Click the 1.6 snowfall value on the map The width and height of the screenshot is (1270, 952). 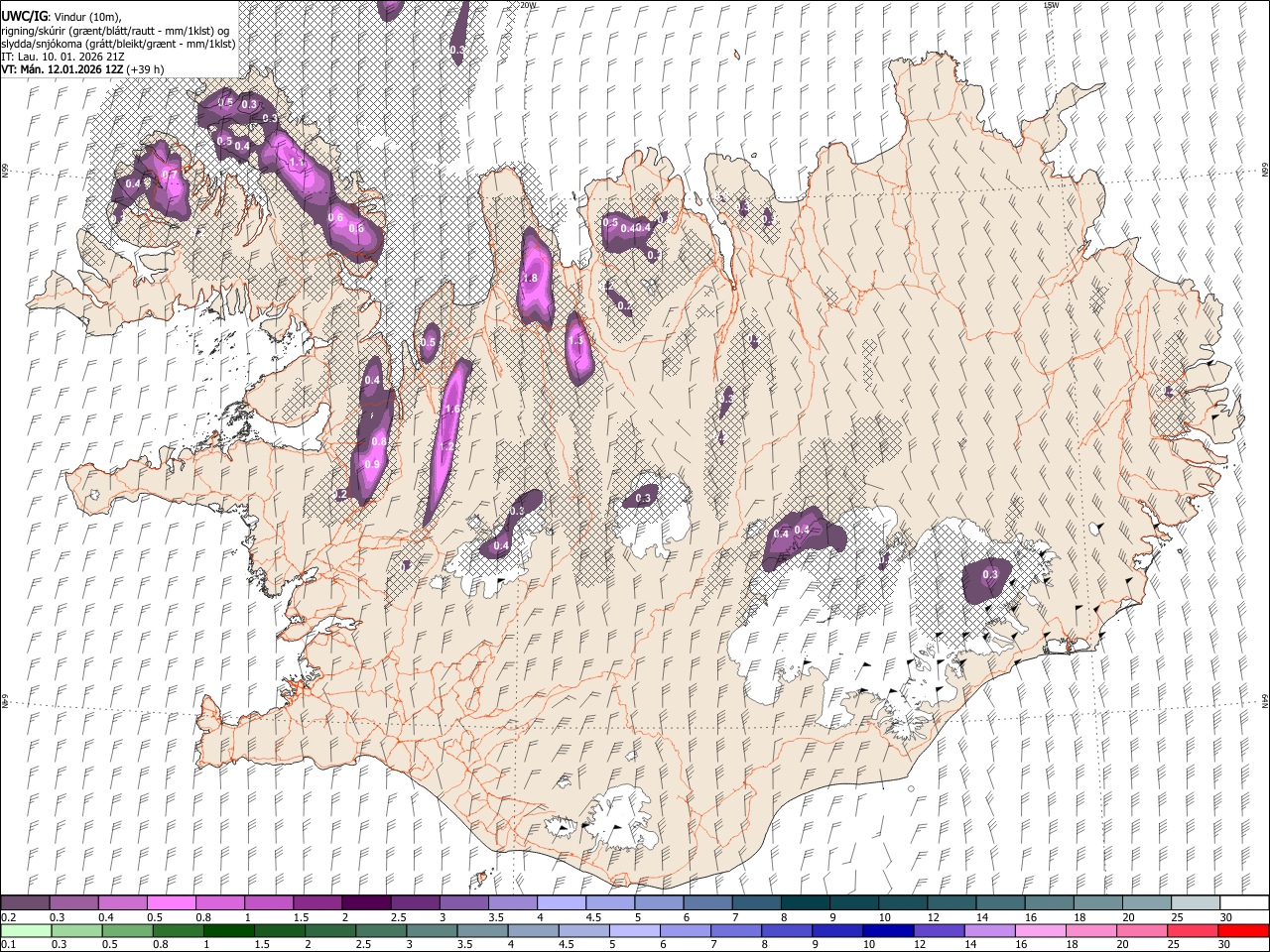click(x=452, y=409)
